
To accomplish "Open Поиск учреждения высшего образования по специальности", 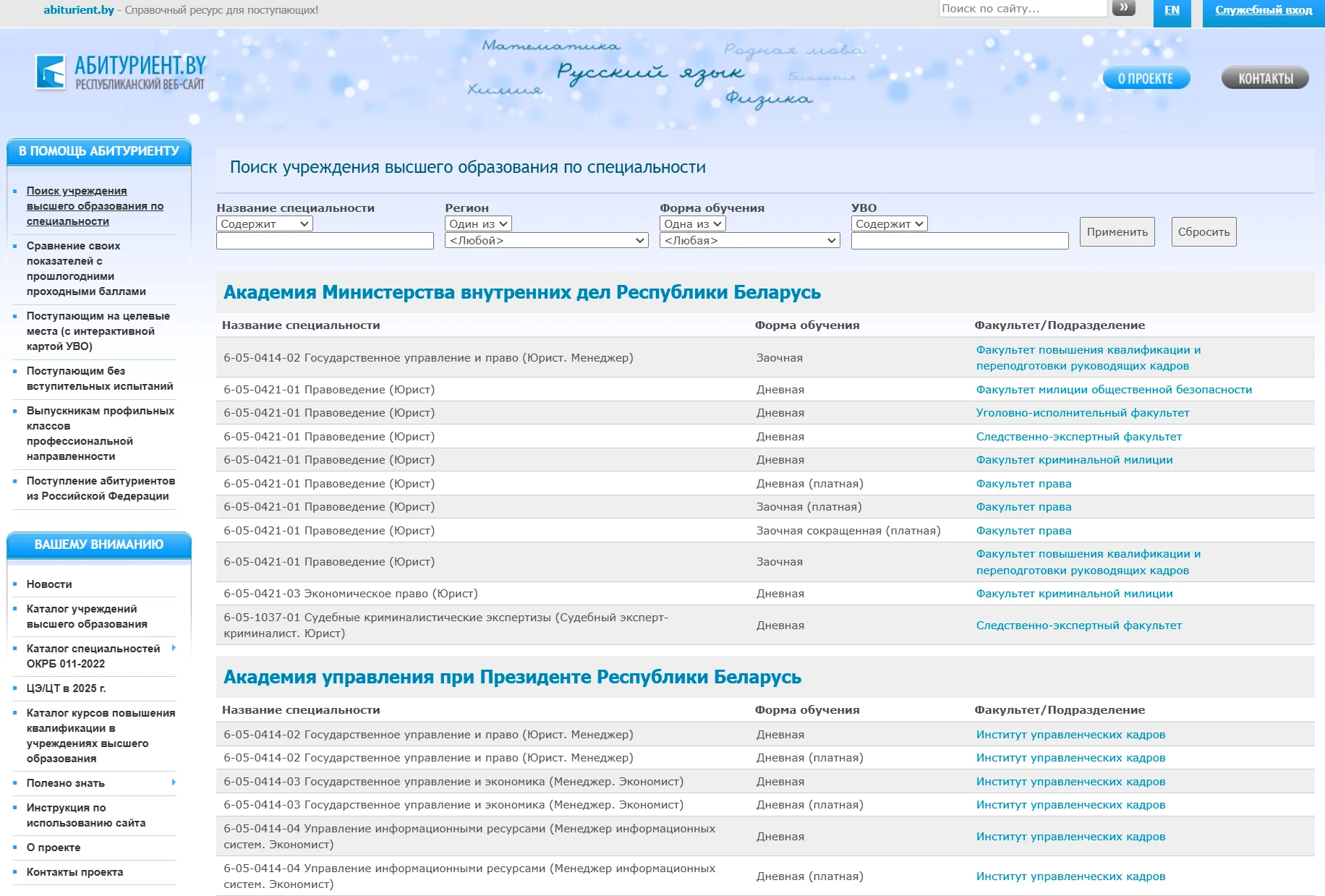I will [95, 206].
